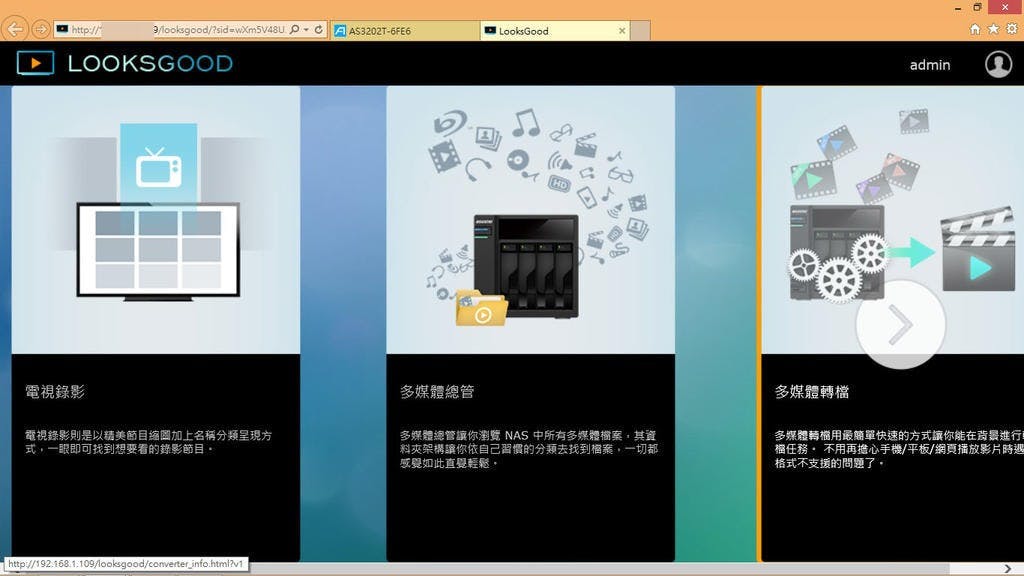
Task: Click the next arrow to scroll cards
Action: point(900,325)
